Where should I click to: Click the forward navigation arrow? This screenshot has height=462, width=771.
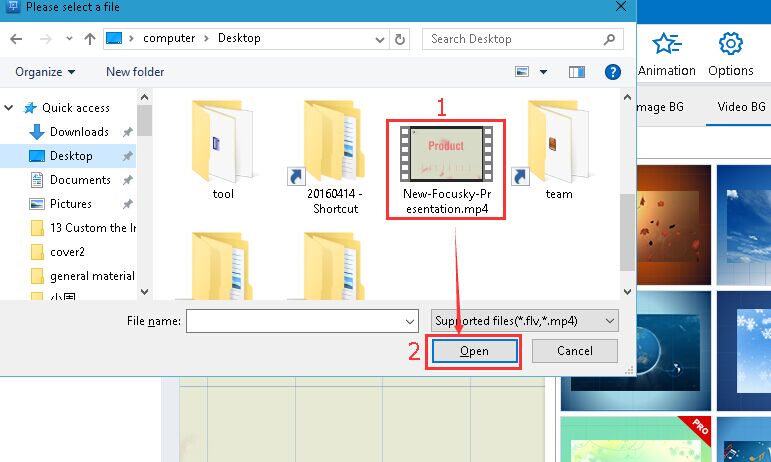tap(46, 39)
